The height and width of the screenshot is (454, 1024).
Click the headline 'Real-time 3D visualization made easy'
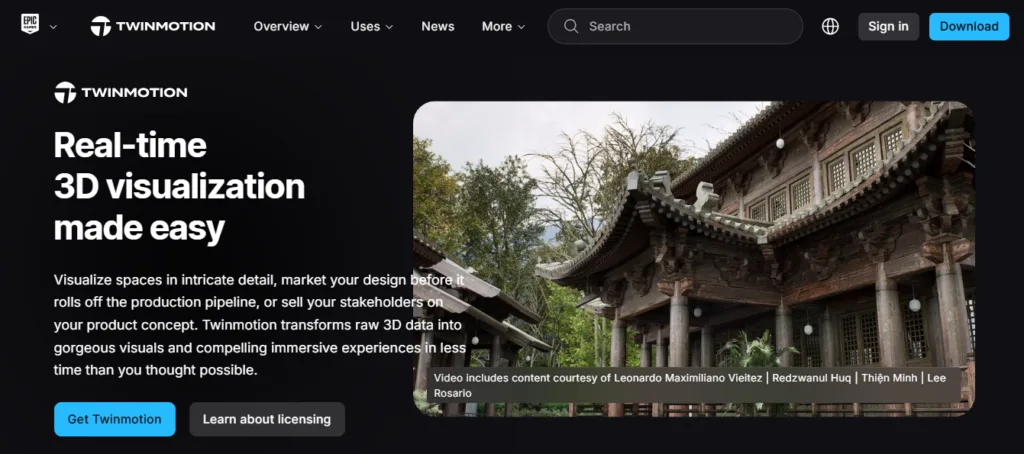point(179,186)
